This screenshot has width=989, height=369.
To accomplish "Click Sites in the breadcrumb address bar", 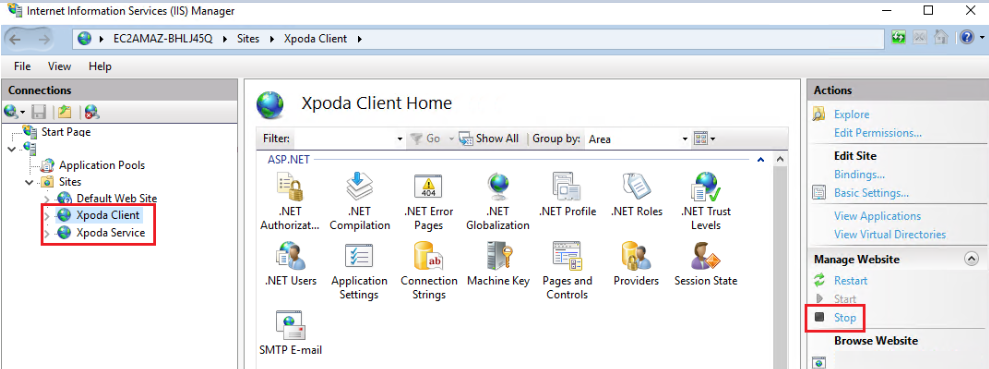I will pyautogui.click(x=248, y=38).
